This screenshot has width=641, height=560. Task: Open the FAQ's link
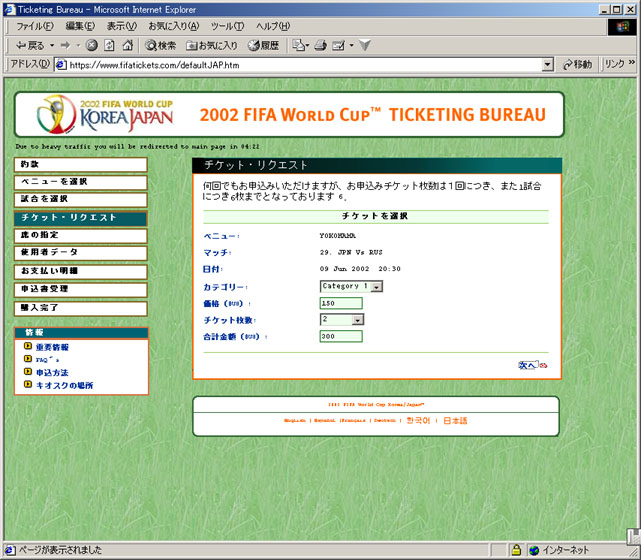coord(47,360)
